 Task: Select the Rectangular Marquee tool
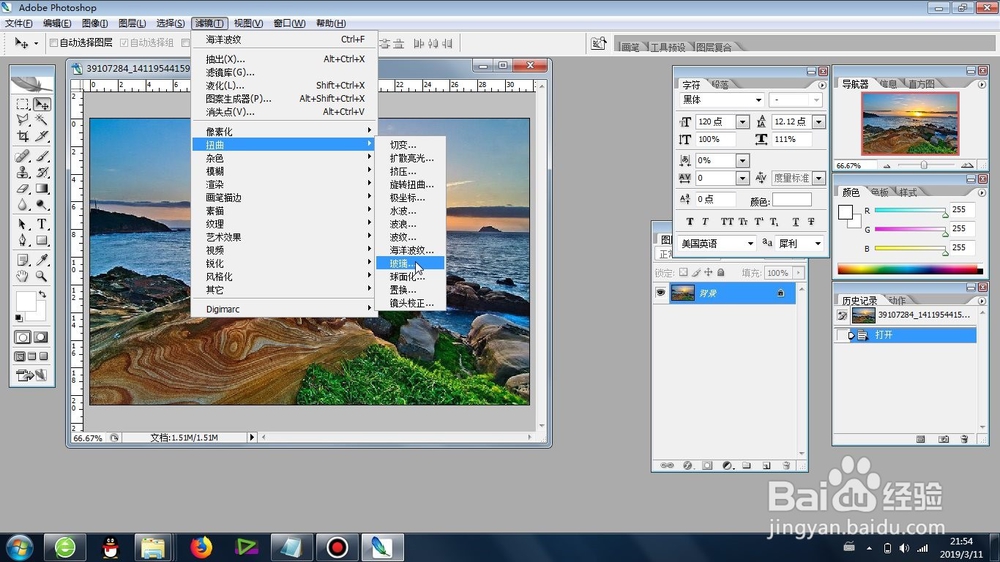23,104
